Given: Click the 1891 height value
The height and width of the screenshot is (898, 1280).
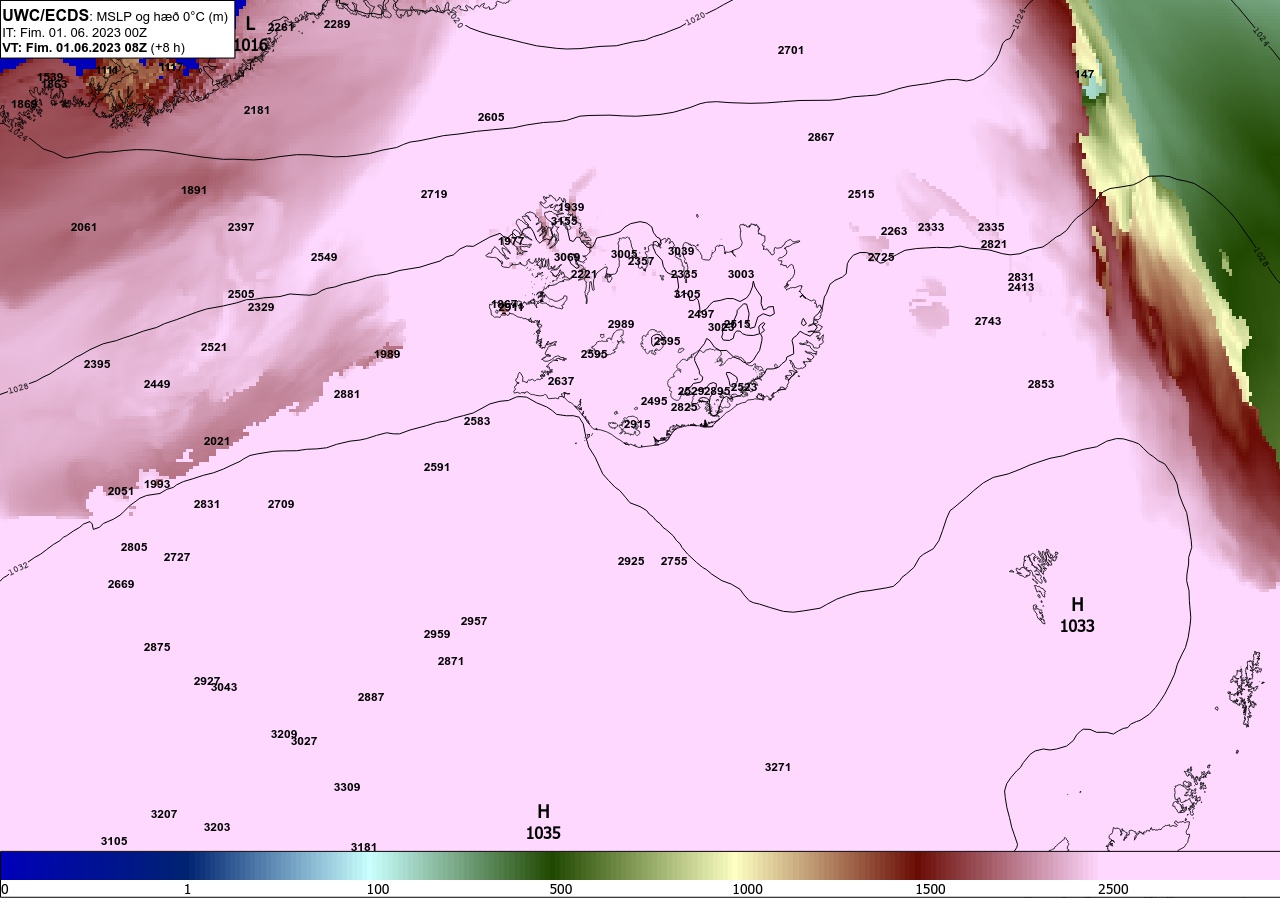Looking at the screenshot, I should tap(194, 190).
